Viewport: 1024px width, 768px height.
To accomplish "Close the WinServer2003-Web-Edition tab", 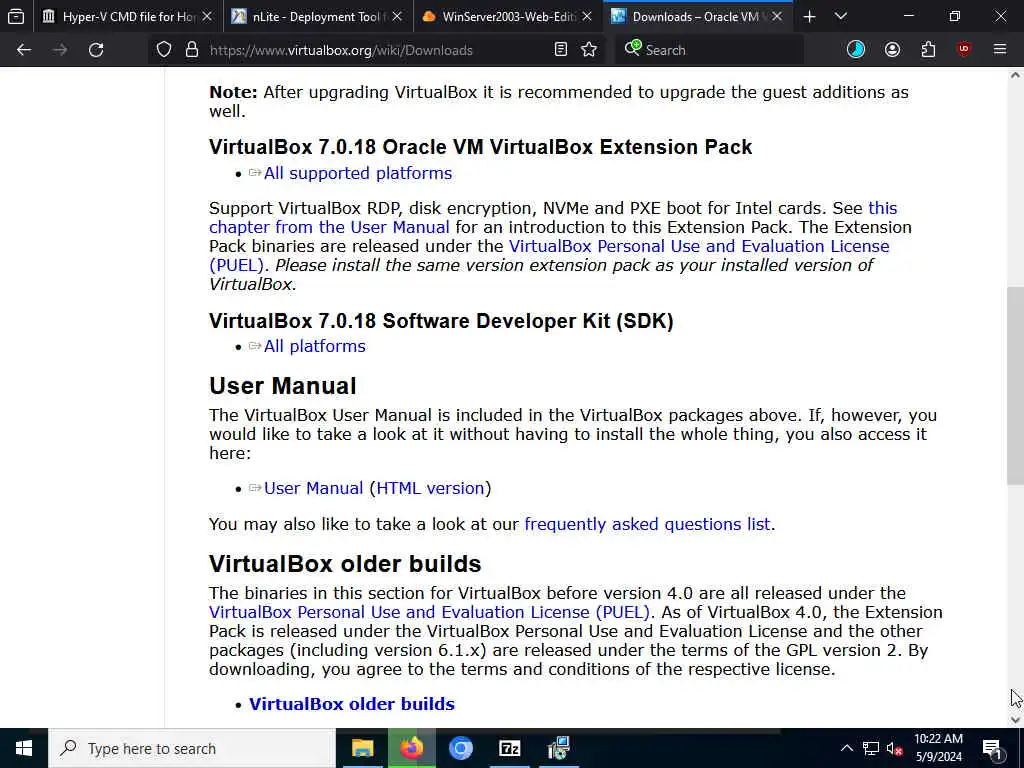I will click(586, 16).
